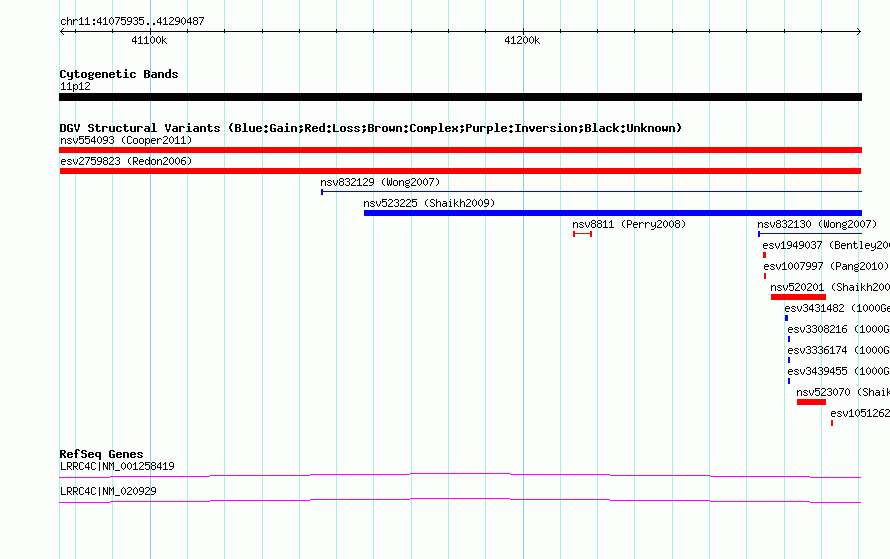Click the 41100k ruler tick label
Viewport: 890px width, 559px height.
coord(149,40)
